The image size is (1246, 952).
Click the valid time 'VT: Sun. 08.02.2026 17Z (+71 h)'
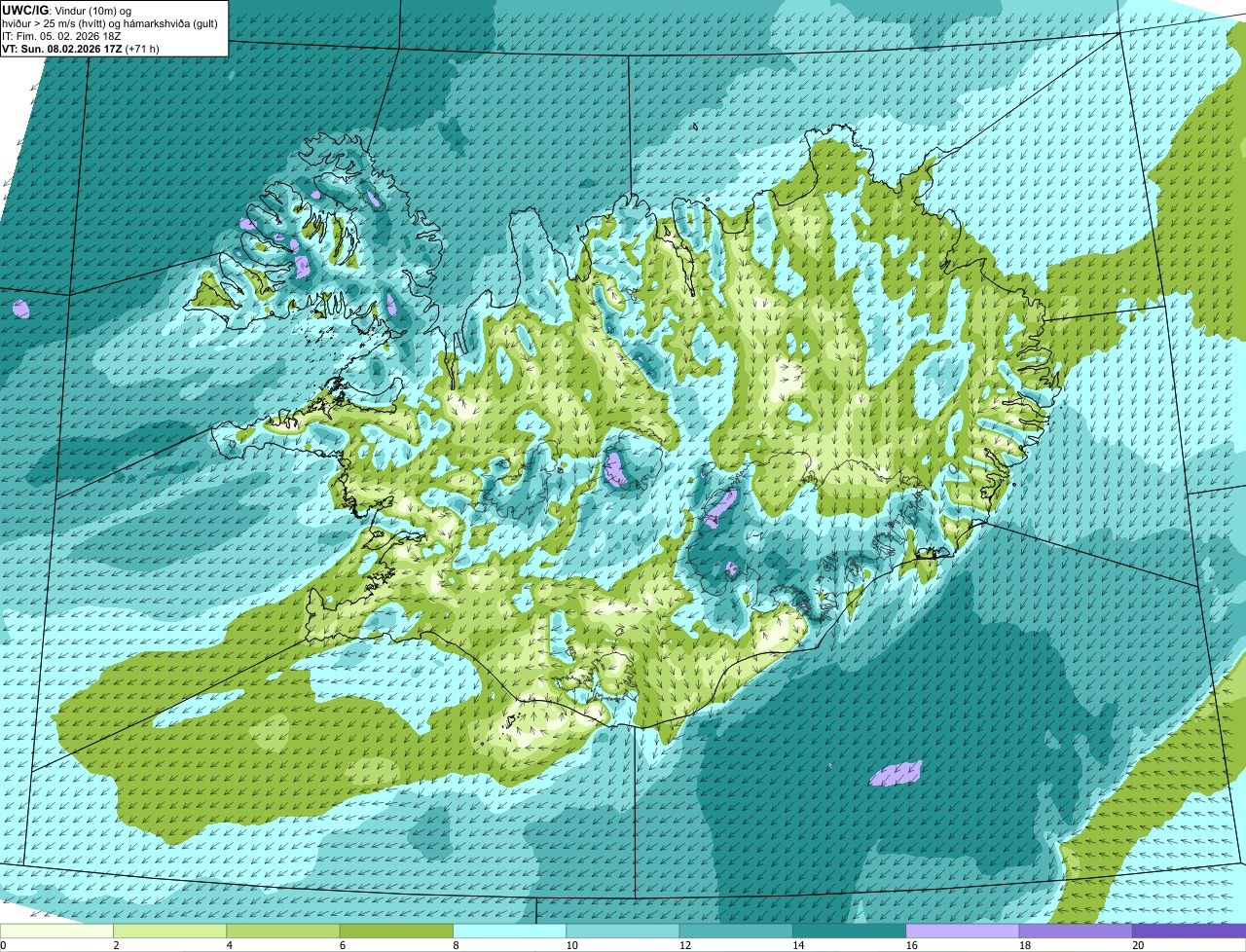[81, 48]
